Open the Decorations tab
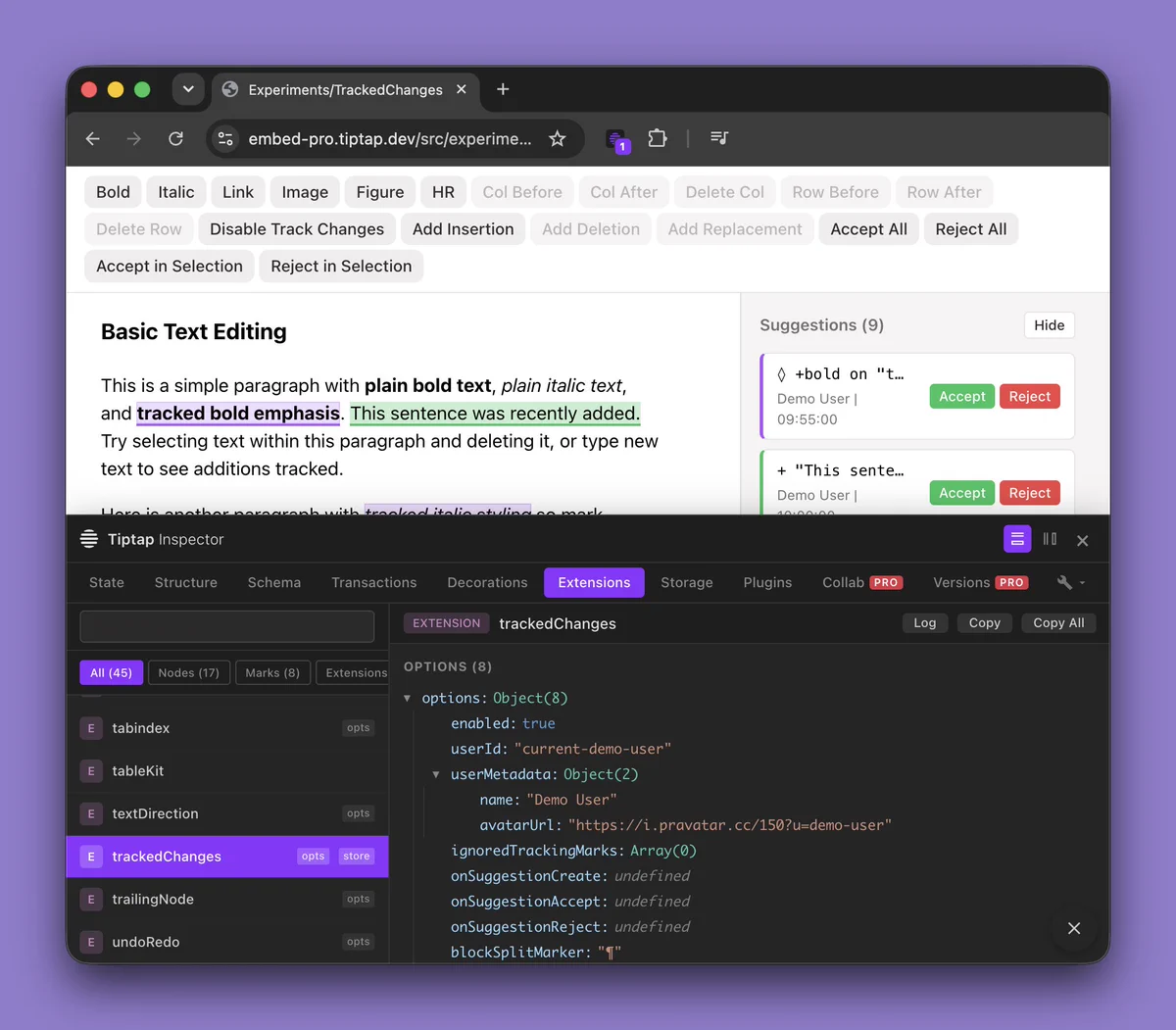This screenshot has width=1176, height=1030. (487, 582)
